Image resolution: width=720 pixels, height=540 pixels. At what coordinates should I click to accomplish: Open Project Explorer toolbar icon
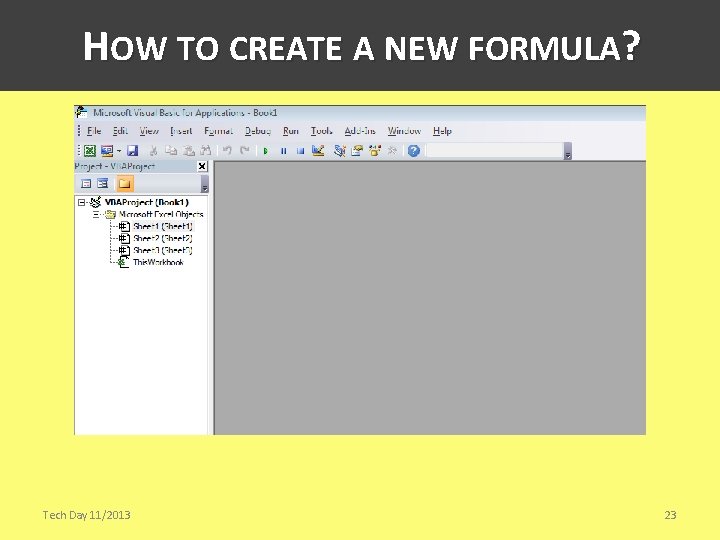point(339,151)
